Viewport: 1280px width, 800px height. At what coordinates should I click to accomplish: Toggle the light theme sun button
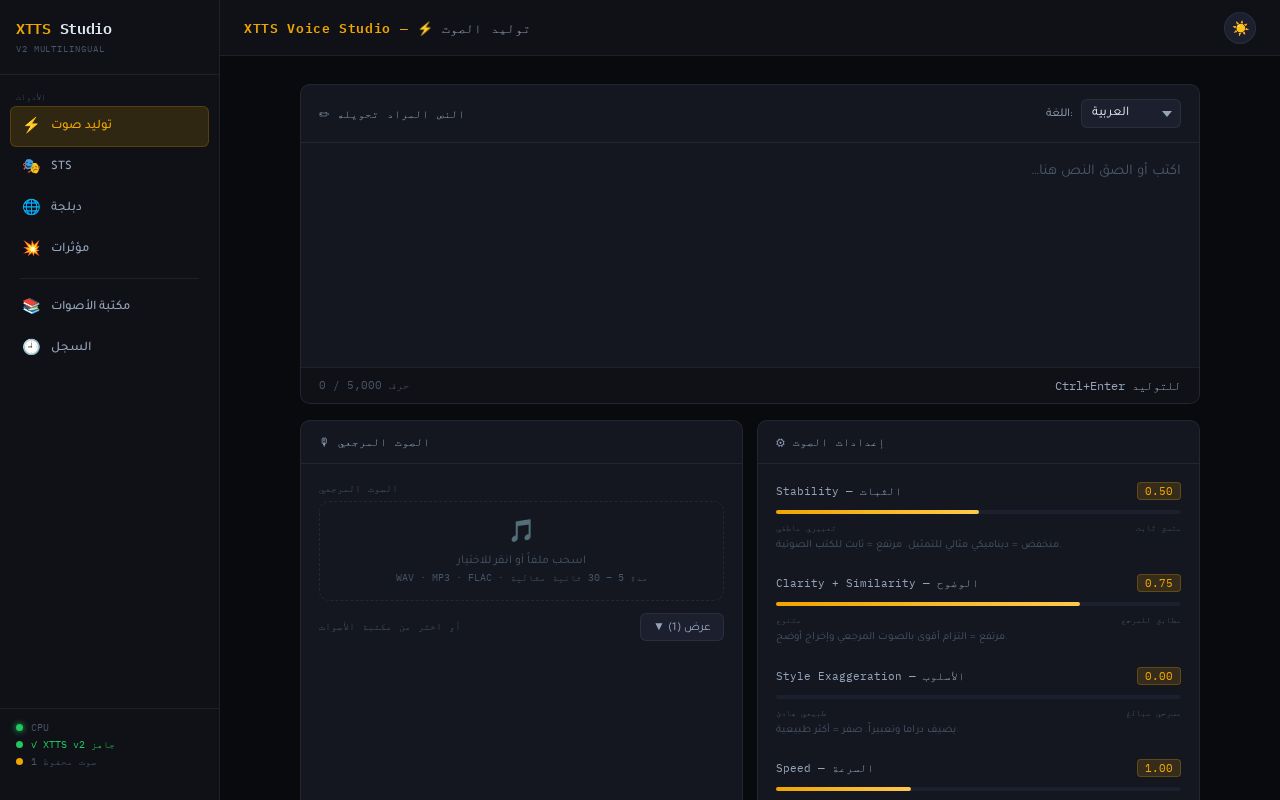[x=1240, y=28]
